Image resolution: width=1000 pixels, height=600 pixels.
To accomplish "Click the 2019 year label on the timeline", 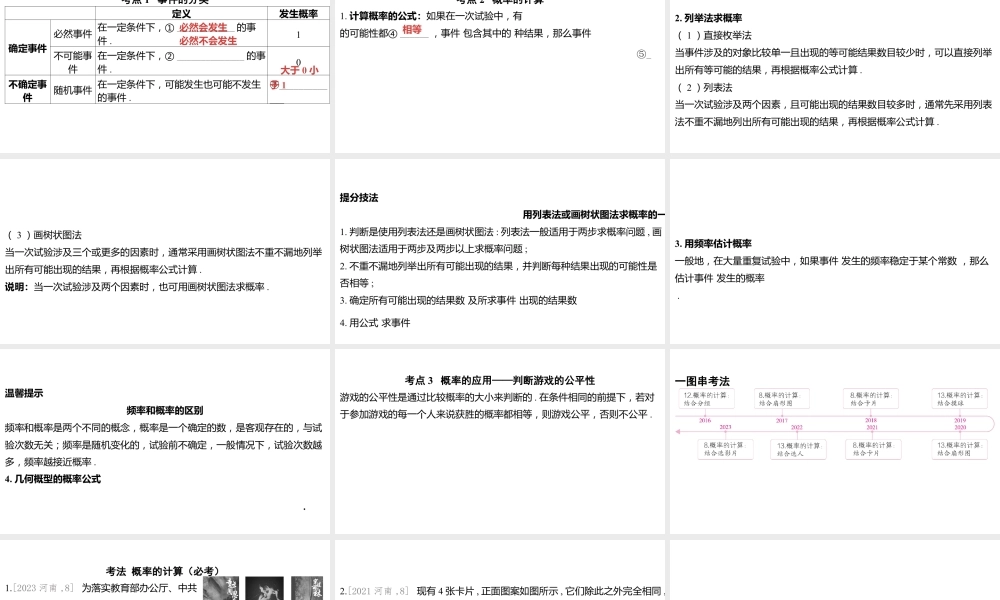I will (960, 420).
